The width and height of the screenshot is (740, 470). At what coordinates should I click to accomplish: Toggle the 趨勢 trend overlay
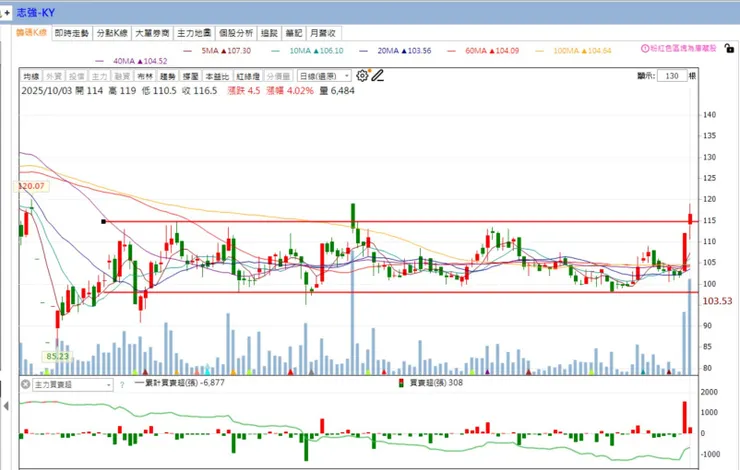point(167,76)
